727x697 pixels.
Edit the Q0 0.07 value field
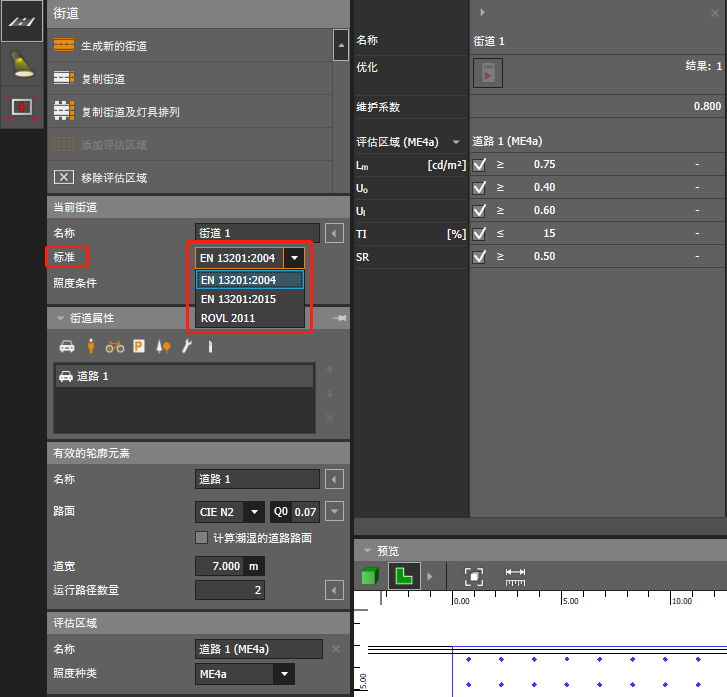point(306,512)
